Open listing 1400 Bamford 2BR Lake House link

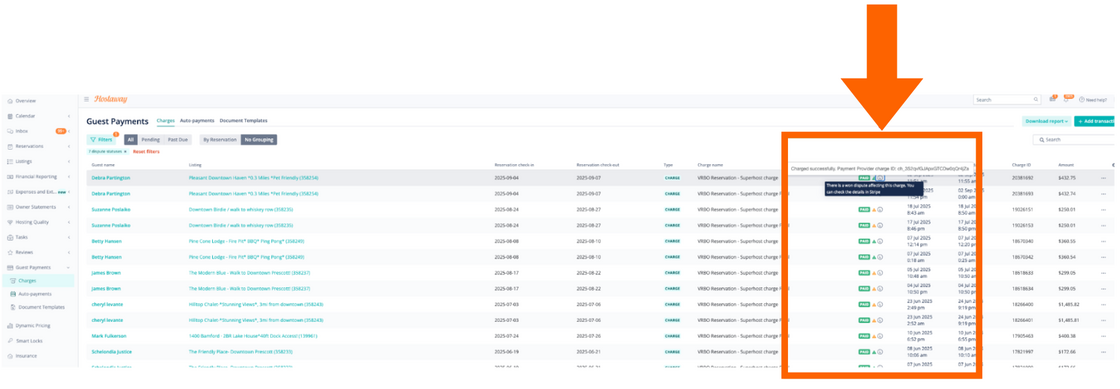click(253, 335)
